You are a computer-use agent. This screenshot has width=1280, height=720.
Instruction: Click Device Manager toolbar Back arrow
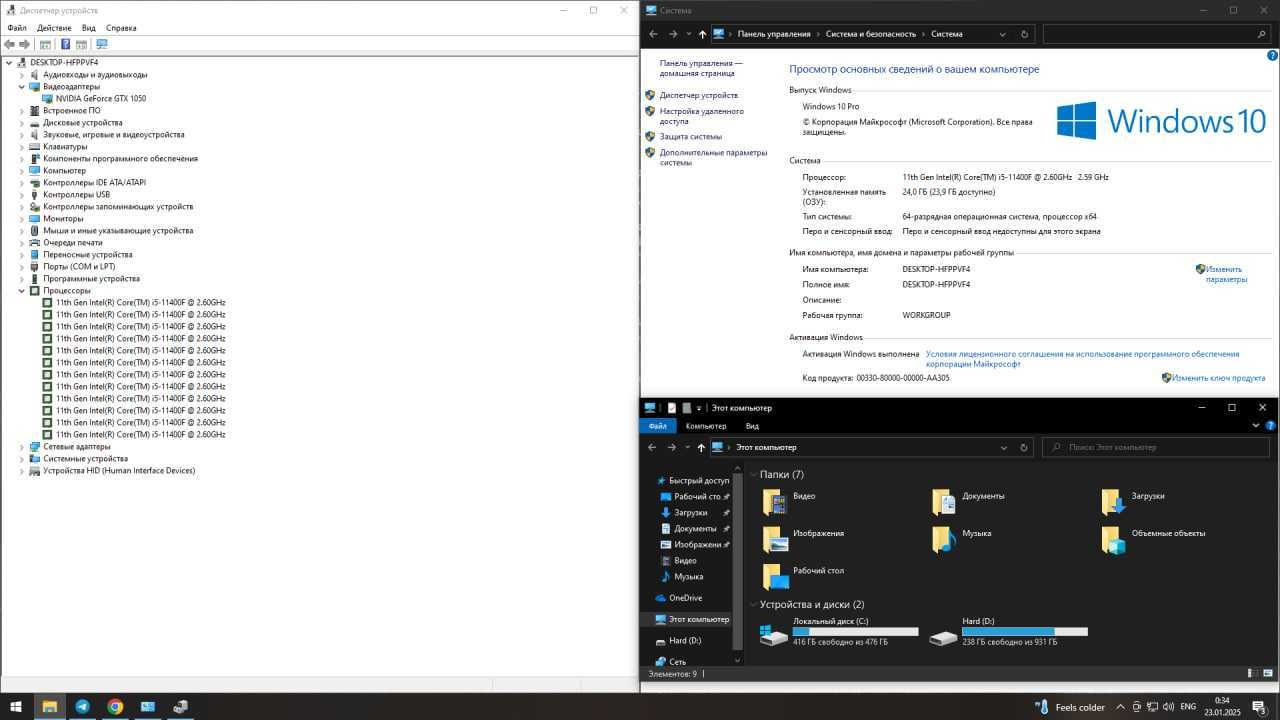pyautogui.click(x=10, y=44)
